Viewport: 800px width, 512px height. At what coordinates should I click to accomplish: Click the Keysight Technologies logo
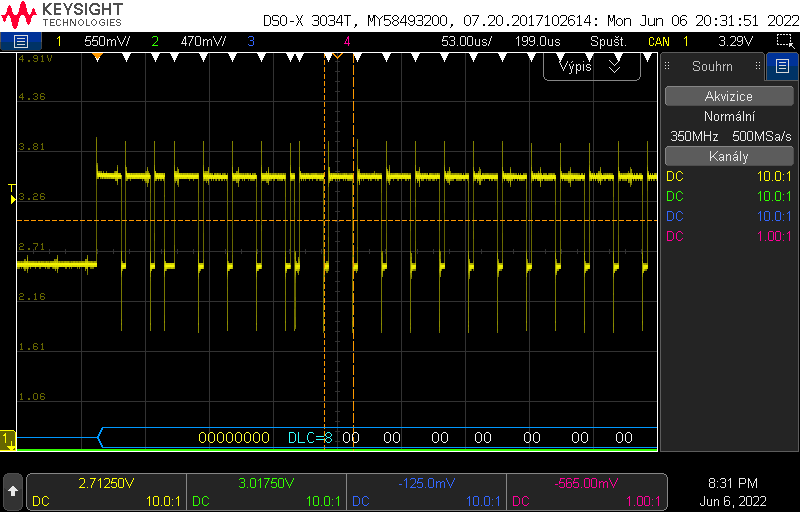pyautogui.click(x=62, y=15)
